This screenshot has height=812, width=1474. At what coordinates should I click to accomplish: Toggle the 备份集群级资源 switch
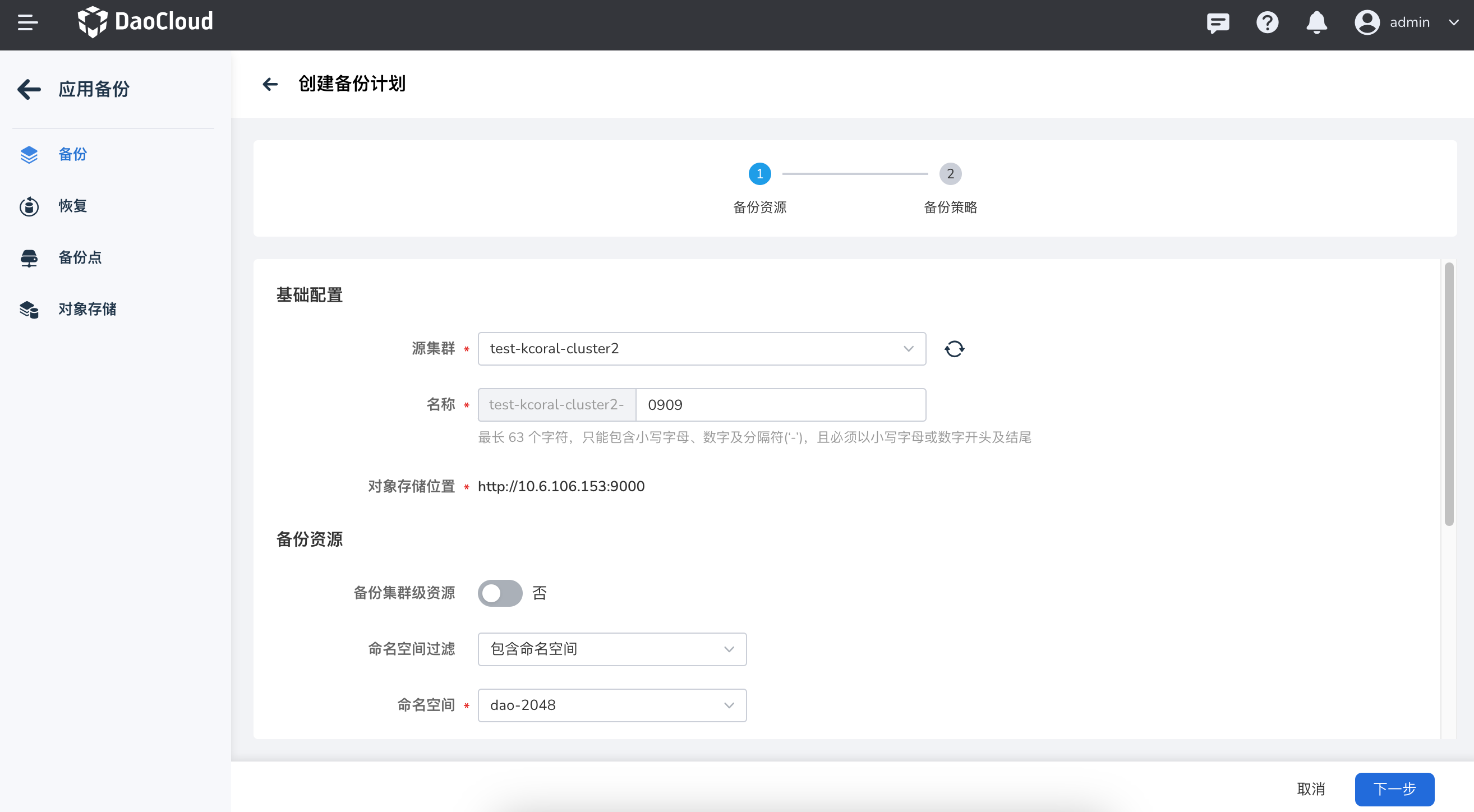coord(500,593)
